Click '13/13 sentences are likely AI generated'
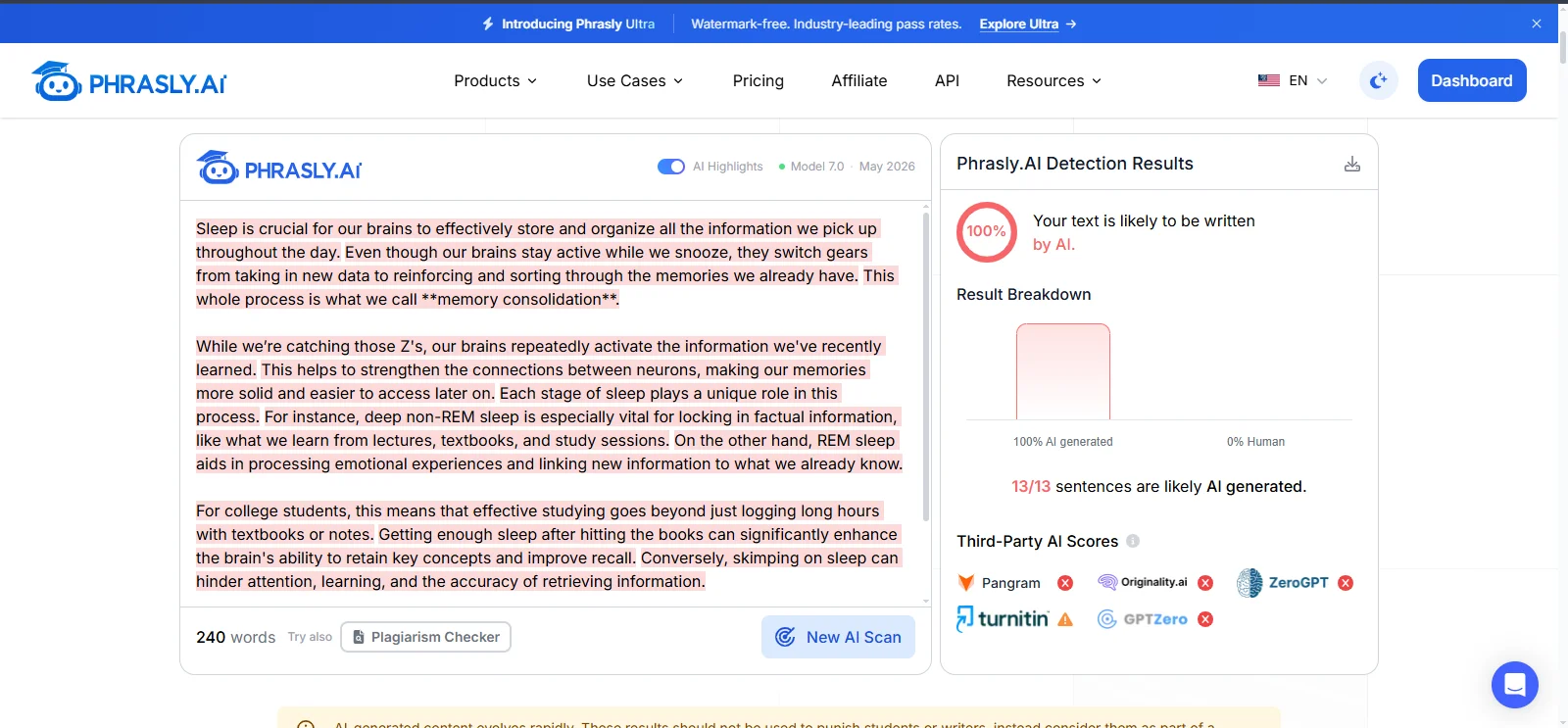 click(x=1159, y=486)
